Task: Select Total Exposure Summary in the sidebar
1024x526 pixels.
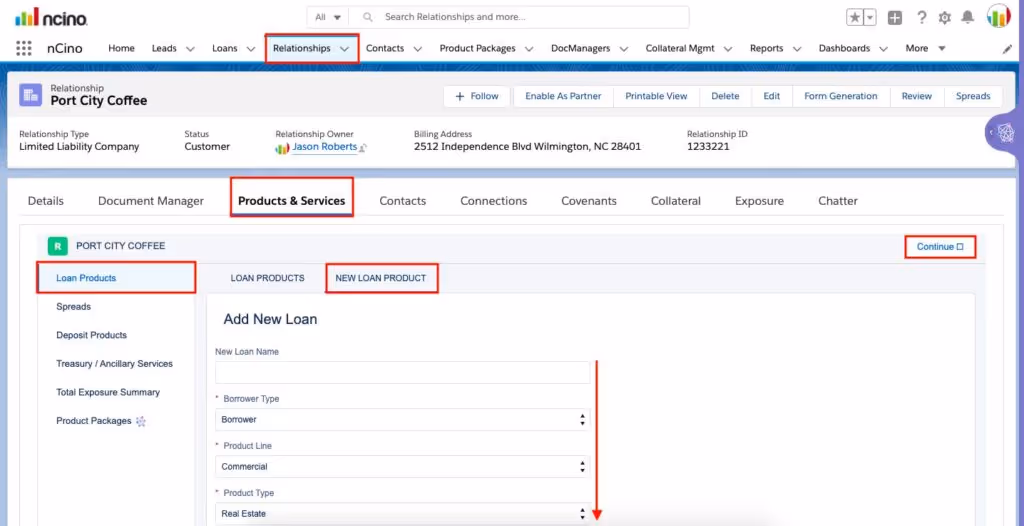Action: point(108,393)
